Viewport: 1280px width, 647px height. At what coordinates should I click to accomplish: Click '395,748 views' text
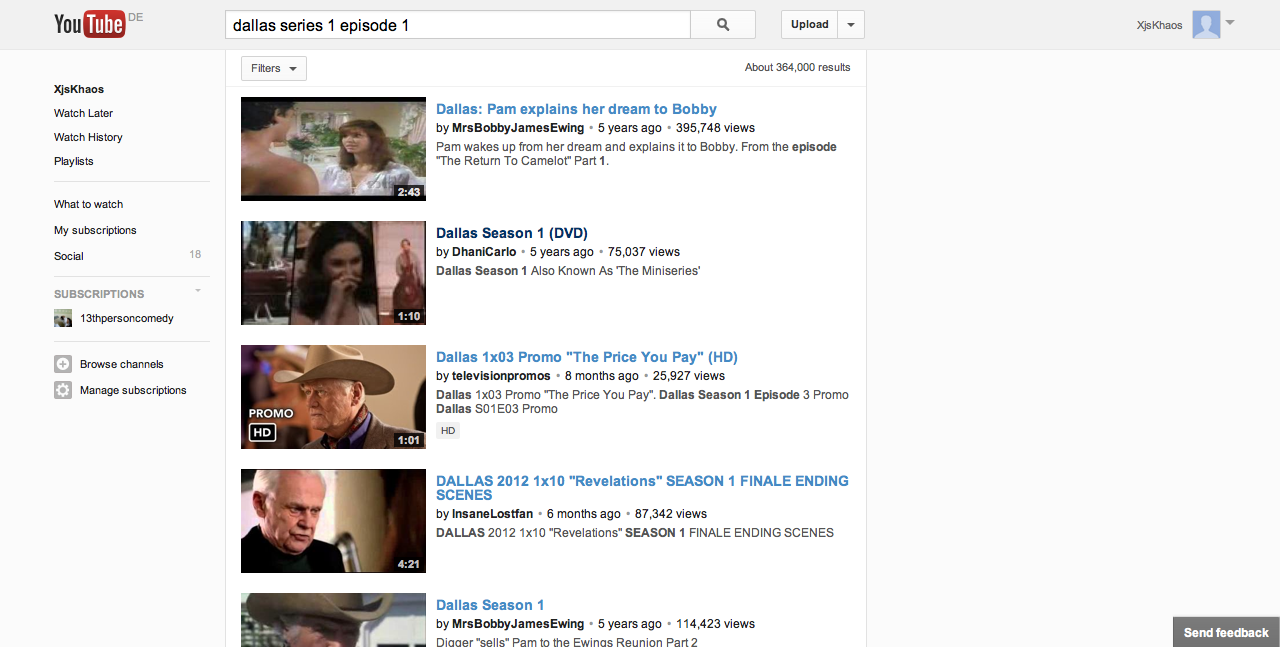tap(715, 128)
